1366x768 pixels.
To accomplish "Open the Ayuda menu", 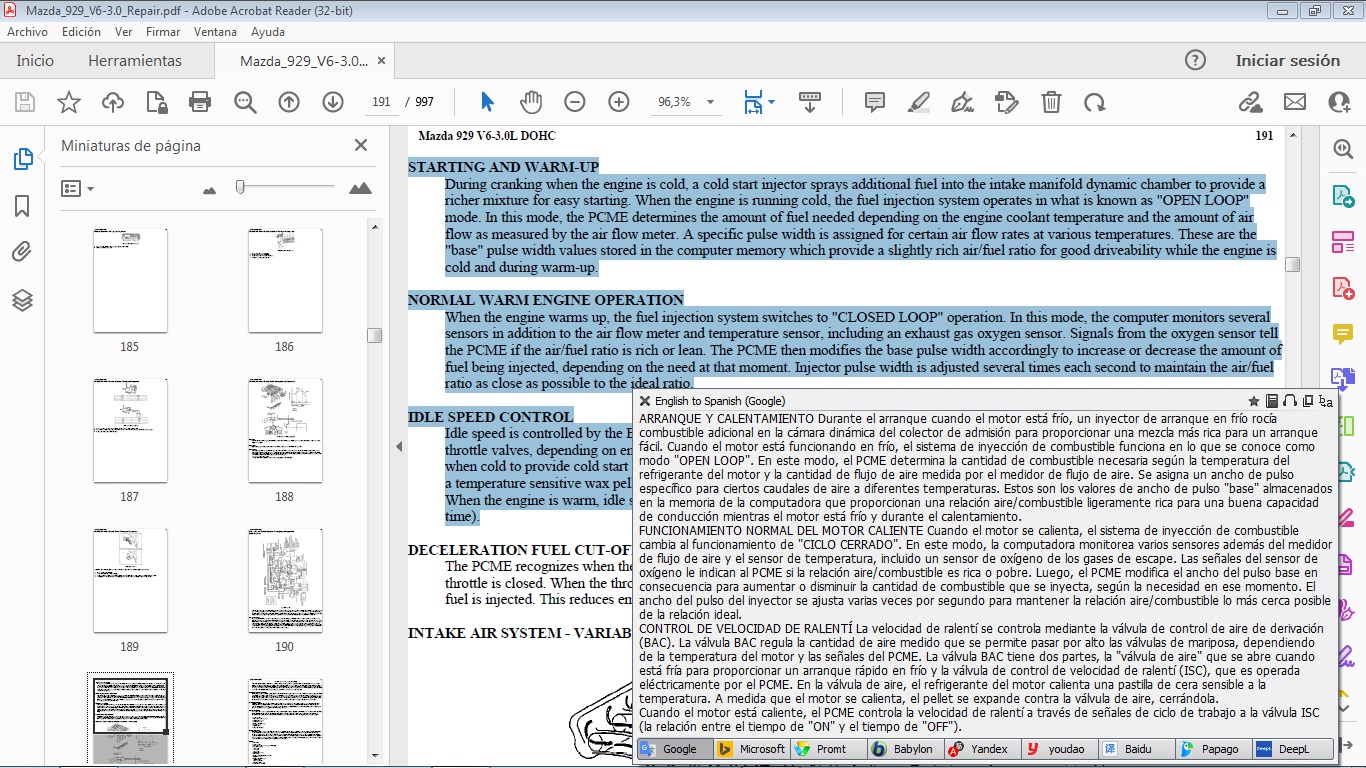I will point(268,32).
